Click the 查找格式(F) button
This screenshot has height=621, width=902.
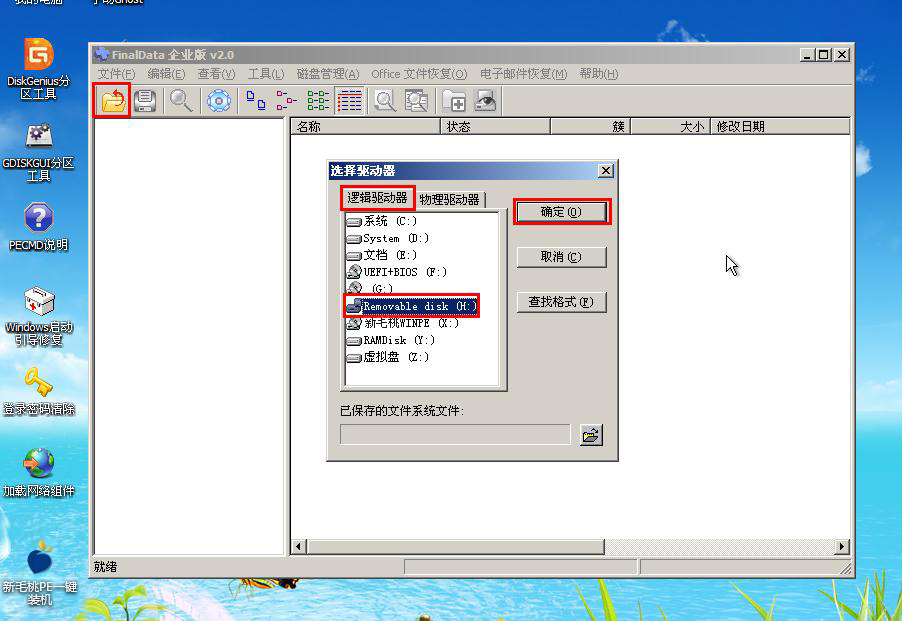pos(561,302)
